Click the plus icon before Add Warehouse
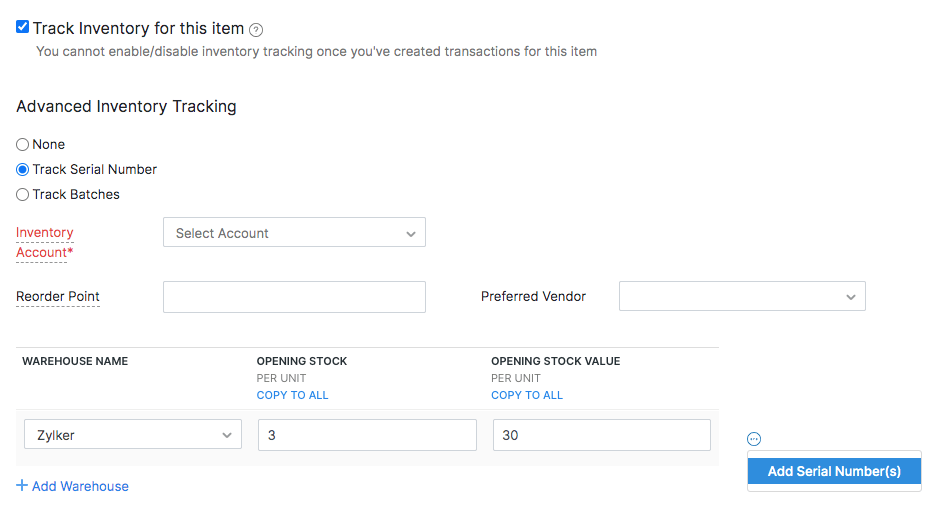This screenshot has width=938, height=509. click(x=22, y=486)
